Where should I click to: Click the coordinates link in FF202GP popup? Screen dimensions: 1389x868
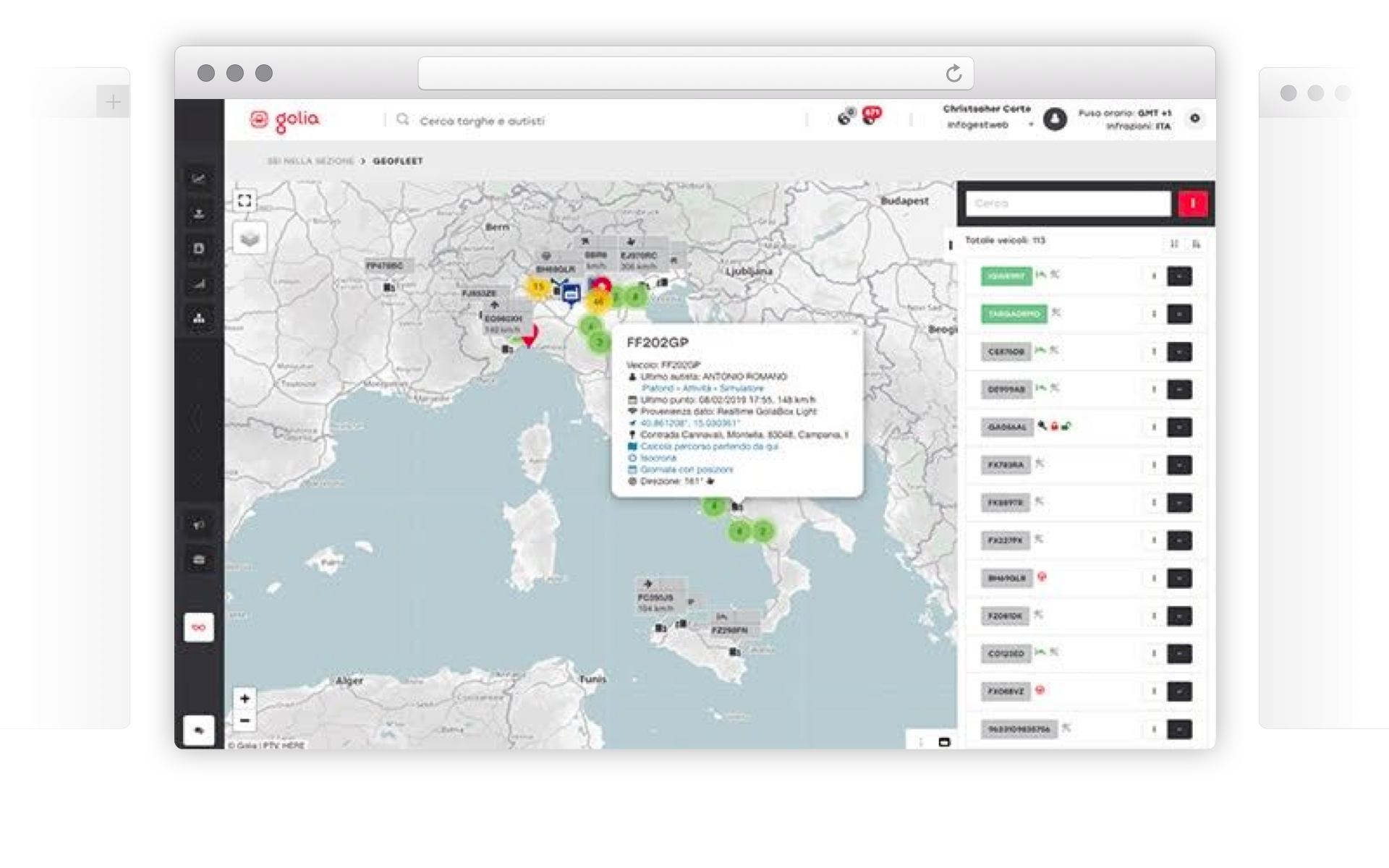tap(689, 423)
